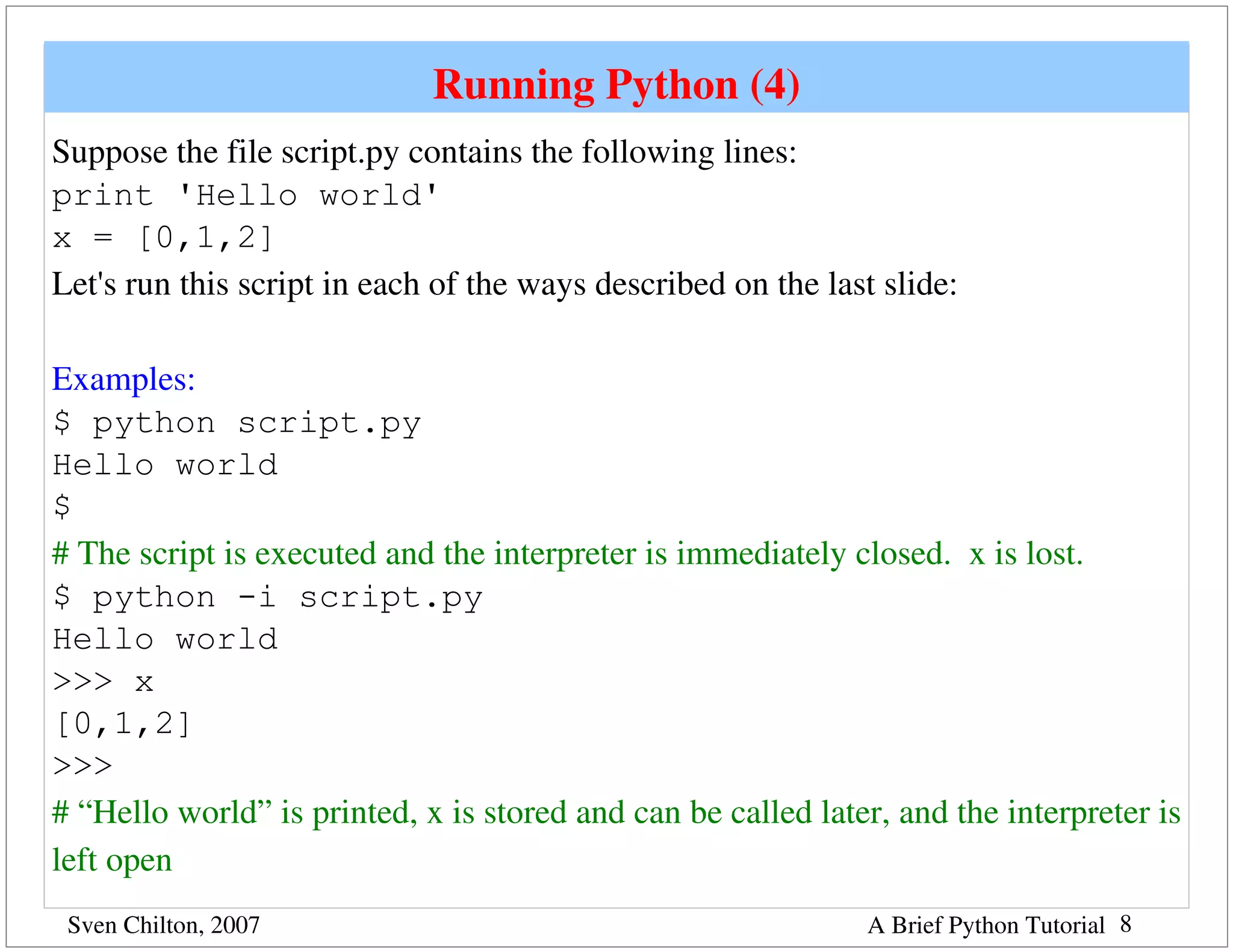
Task: Click 'Suppose the file script.py contains' sentence
Action: click(424, 152)
